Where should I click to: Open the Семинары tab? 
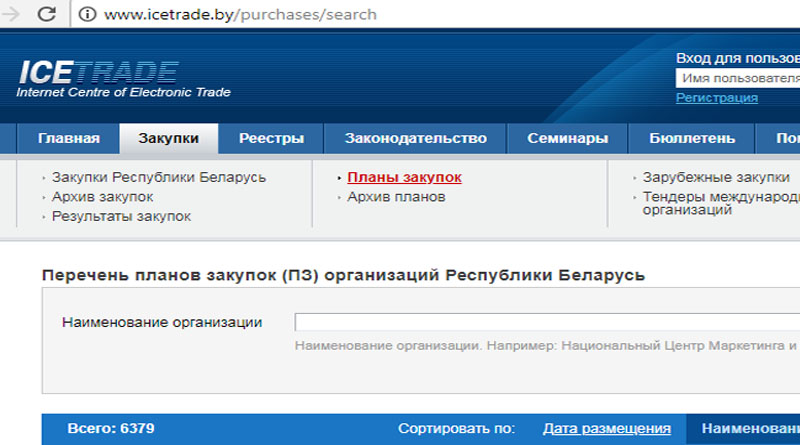[x=567, y=138]
